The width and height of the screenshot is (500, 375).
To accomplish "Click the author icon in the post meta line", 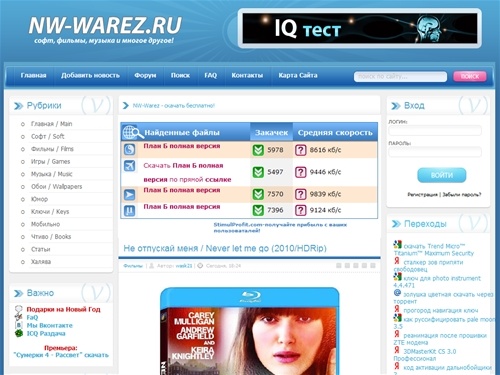I will pos(151,266).
